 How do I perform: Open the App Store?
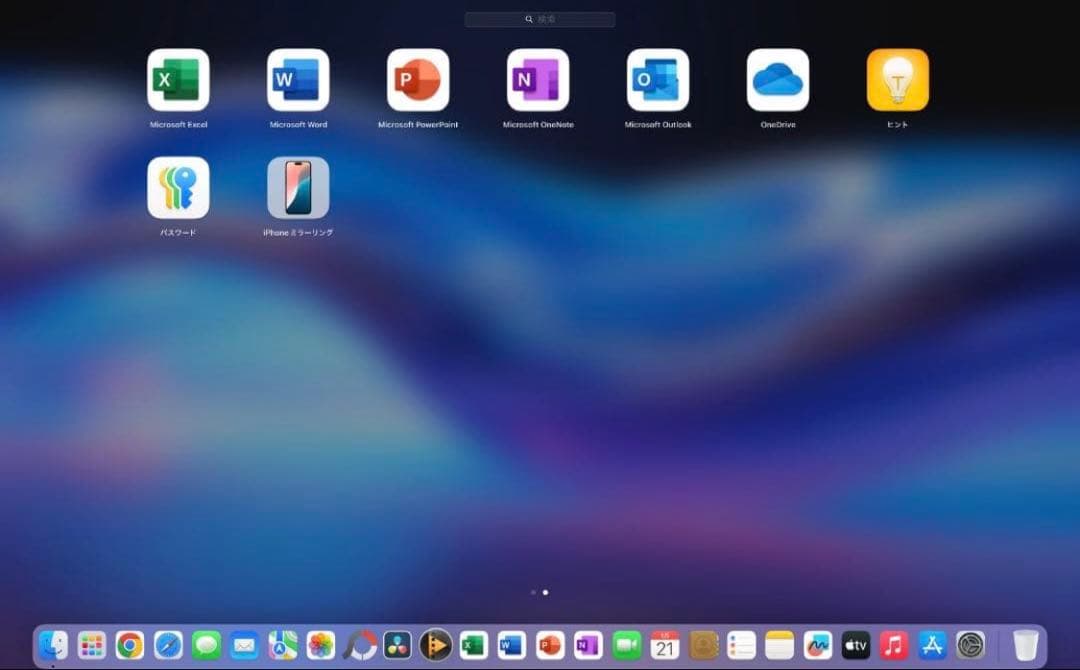click(x=932, y=645)
